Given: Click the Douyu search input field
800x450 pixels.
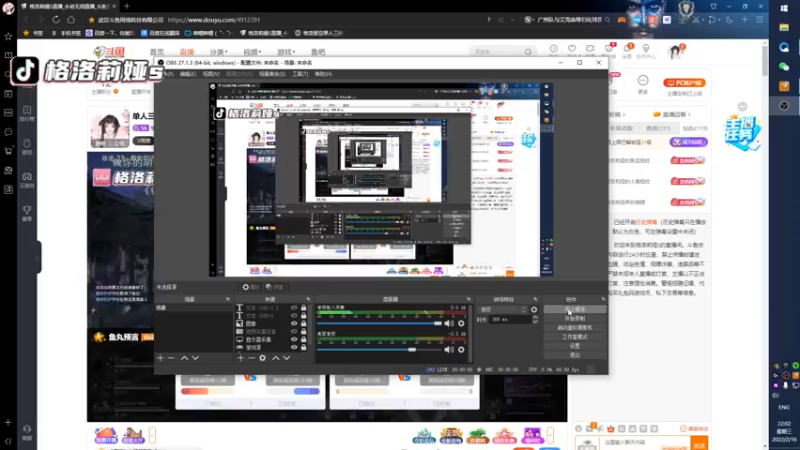Looking at the screenshot, I should [497, 52].
